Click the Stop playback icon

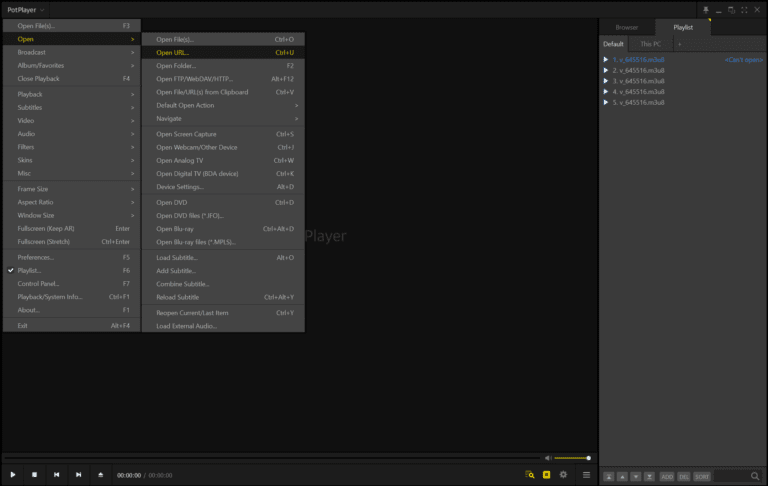(x=35, y=474)
